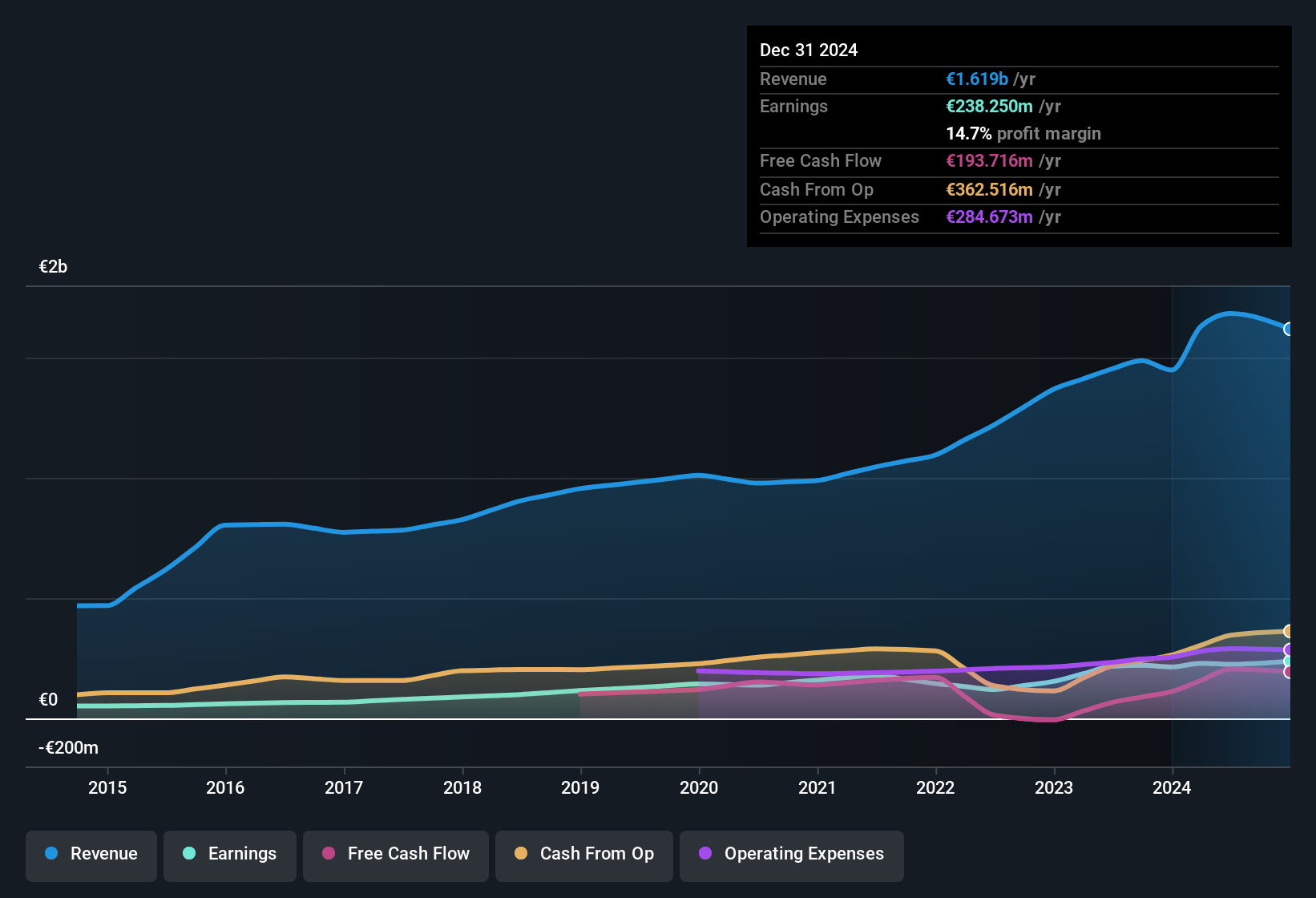Screen dimensions: 1316x898
Task: Click the pink Free Cash Flow legend dot
Action: [x=329, y=854]
